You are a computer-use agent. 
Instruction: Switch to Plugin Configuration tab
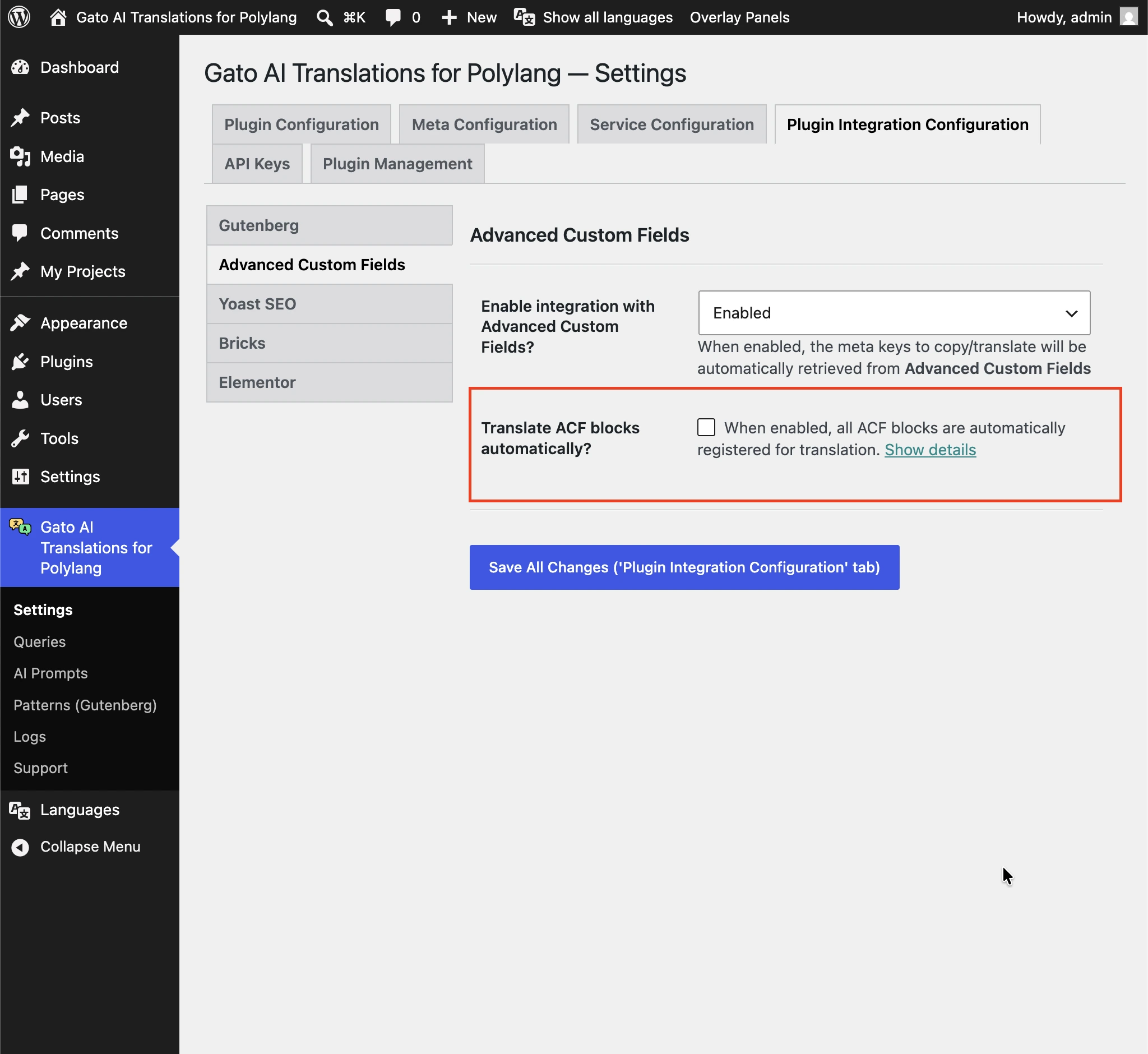tap(302, 124)
